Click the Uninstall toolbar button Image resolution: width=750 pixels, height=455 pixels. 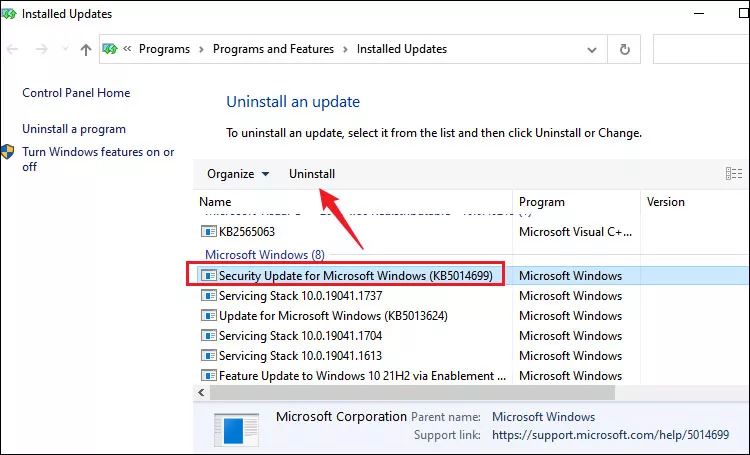312,174
